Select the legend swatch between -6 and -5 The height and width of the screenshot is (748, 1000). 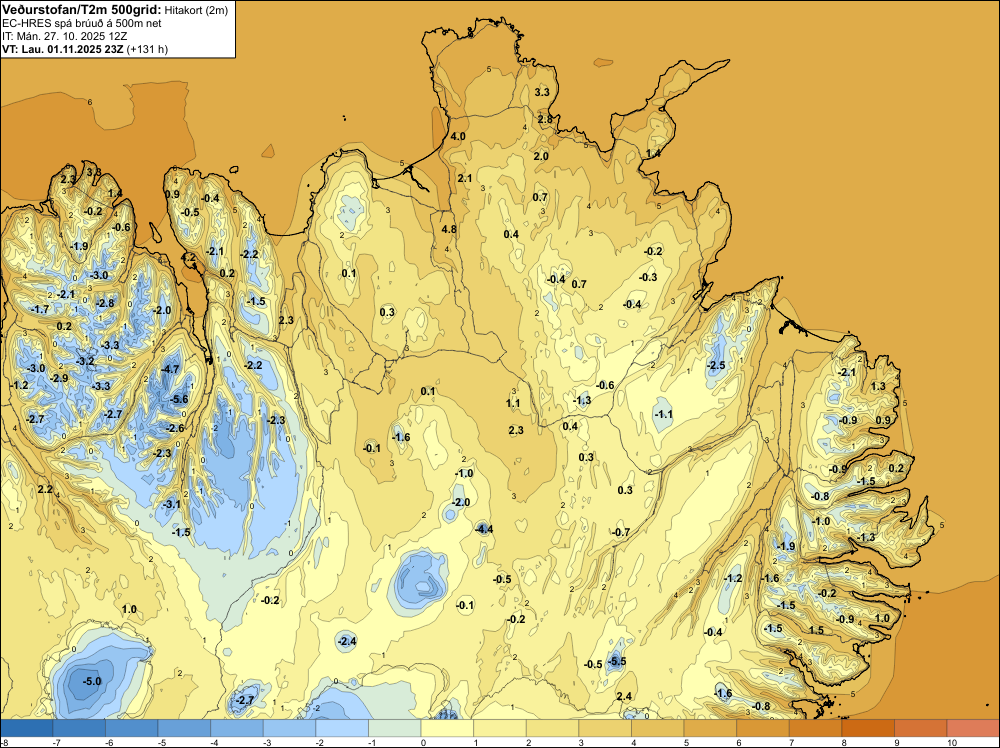(x=132, y=728)
